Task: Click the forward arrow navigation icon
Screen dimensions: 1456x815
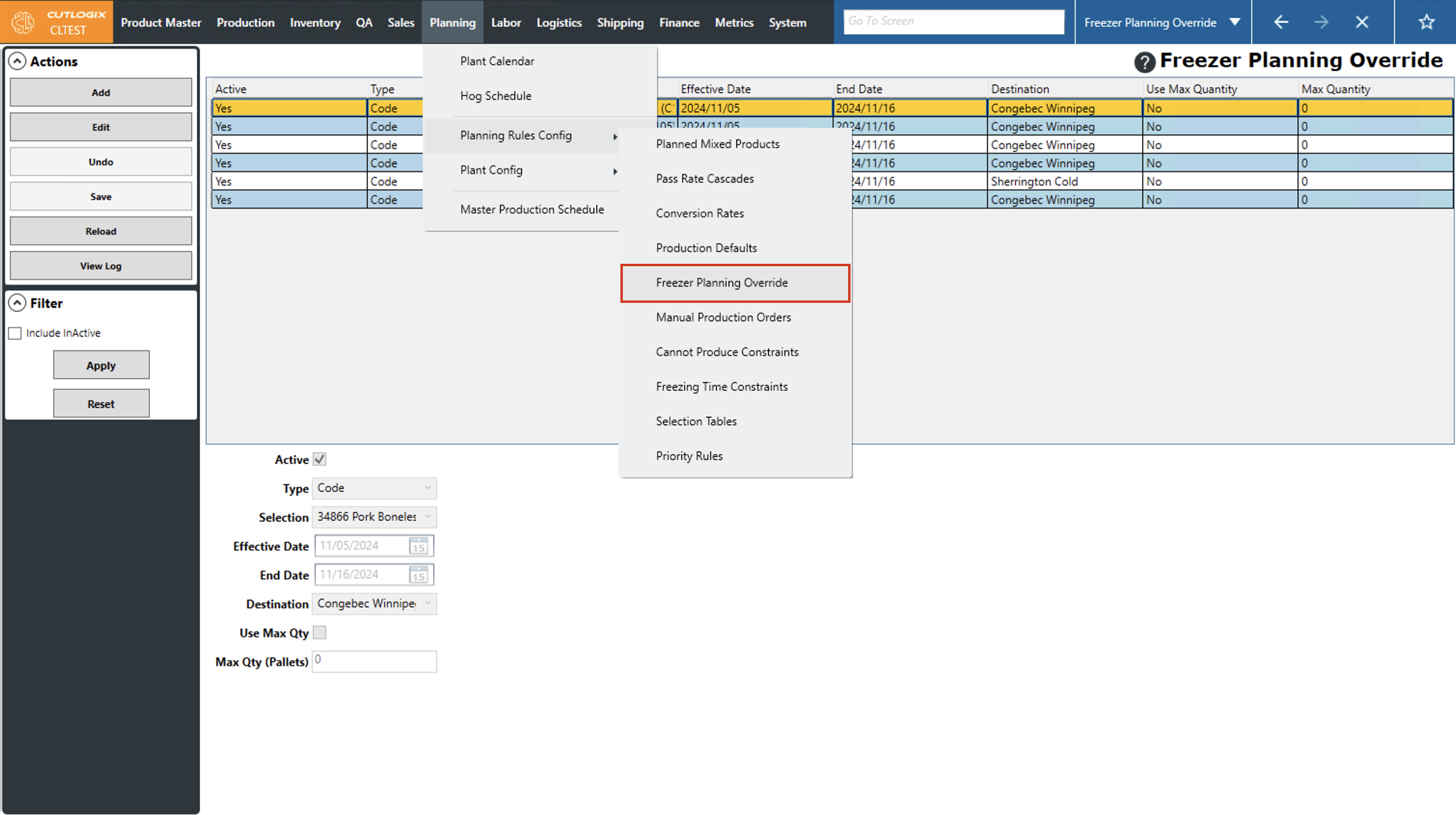Action: point(1321,22)
